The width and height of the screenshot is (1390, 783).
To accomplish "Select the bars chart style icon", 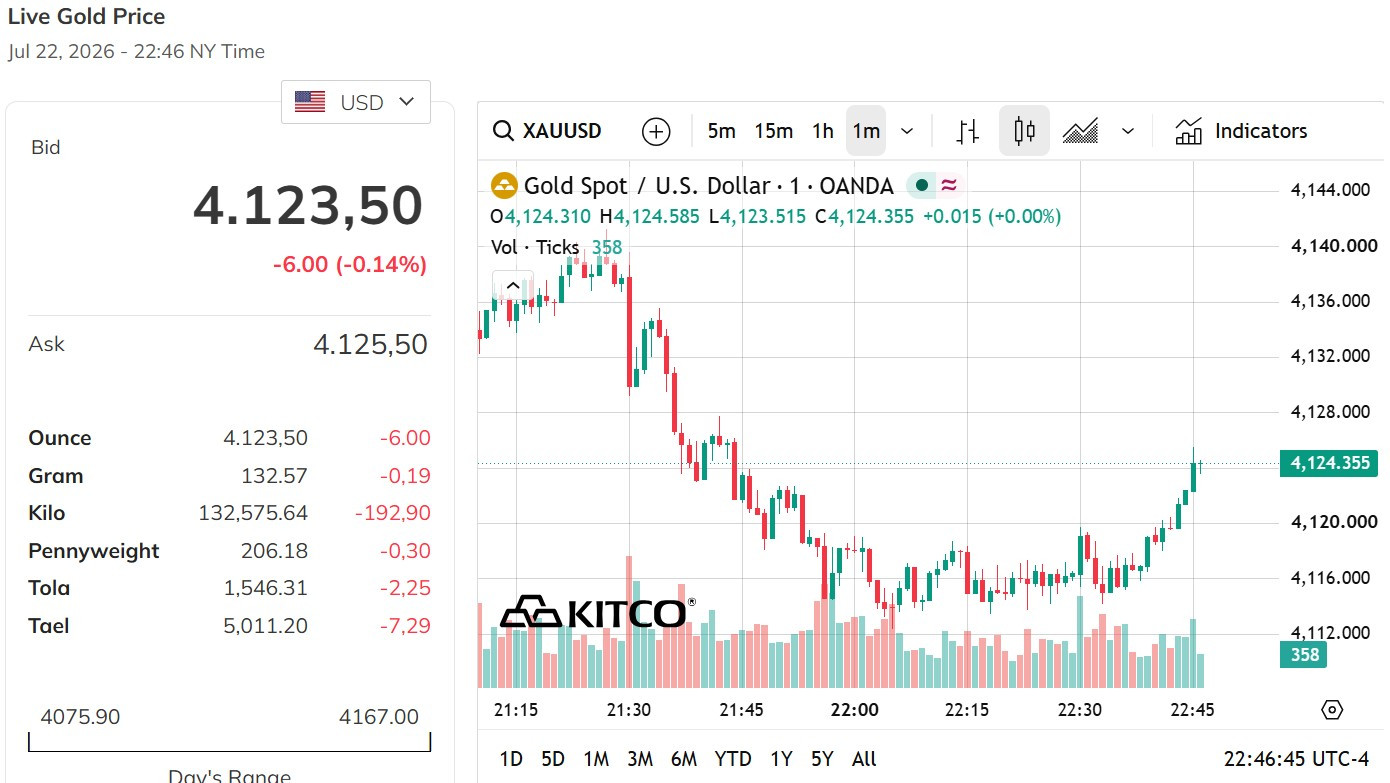I will 968,131.
